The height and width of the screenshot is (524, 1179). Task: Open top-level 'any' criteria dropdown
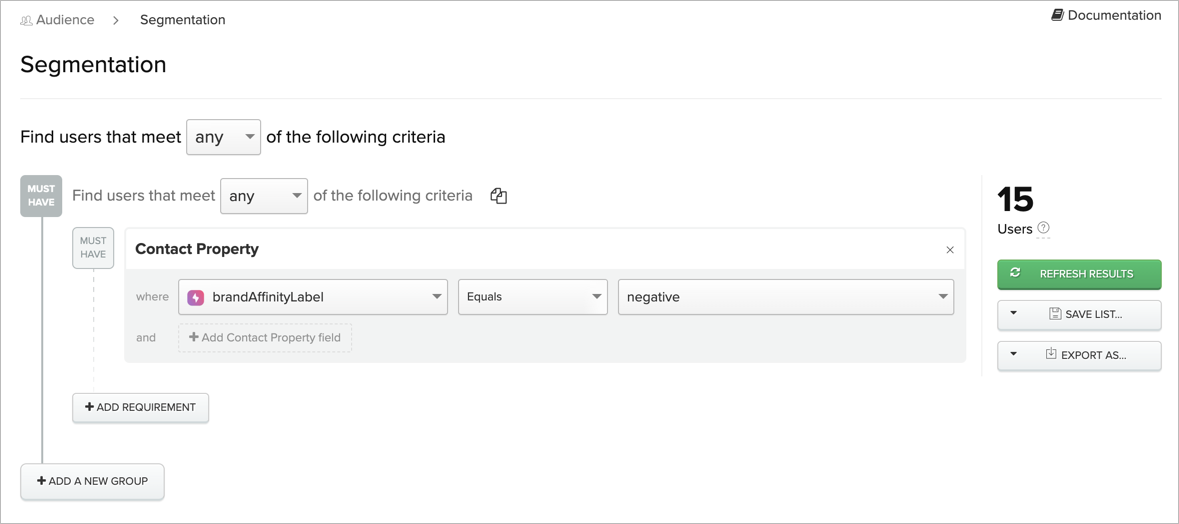223,137
